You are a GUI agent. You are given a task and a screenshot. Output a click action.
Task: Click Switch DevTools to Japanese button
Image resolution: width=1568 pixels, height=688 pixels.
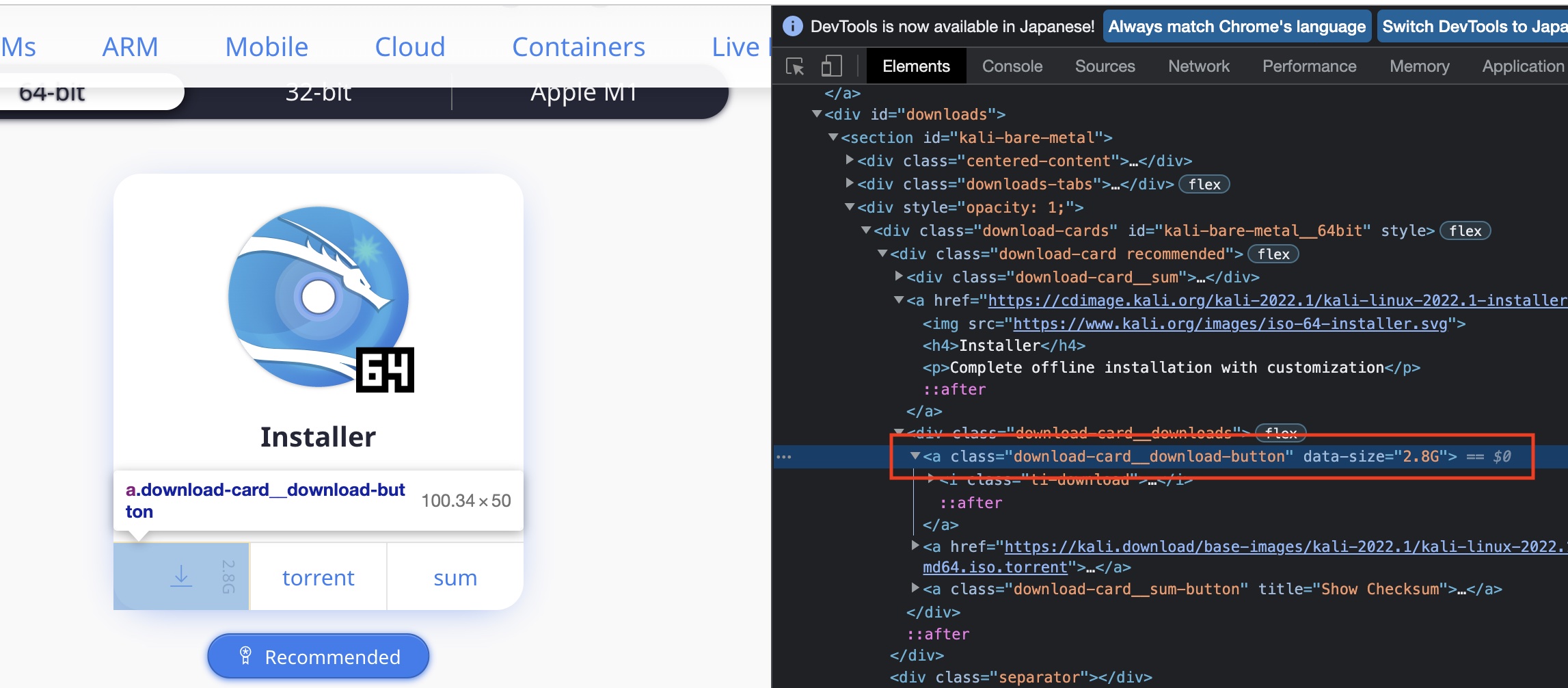1472,26
